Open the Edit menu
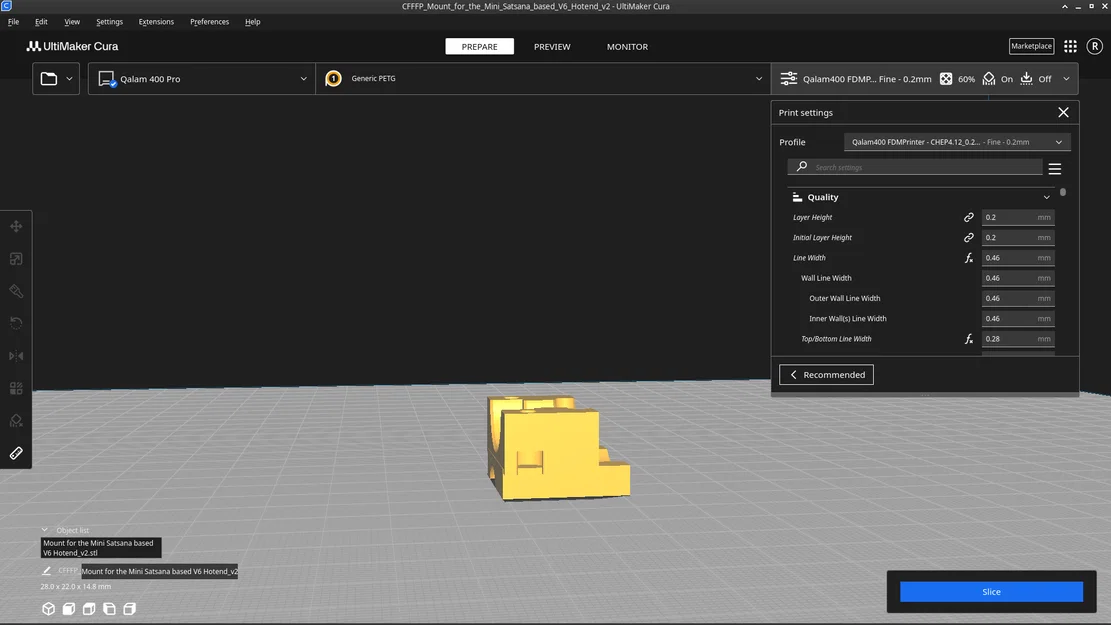1111x625 pixels. click(41, 22)
